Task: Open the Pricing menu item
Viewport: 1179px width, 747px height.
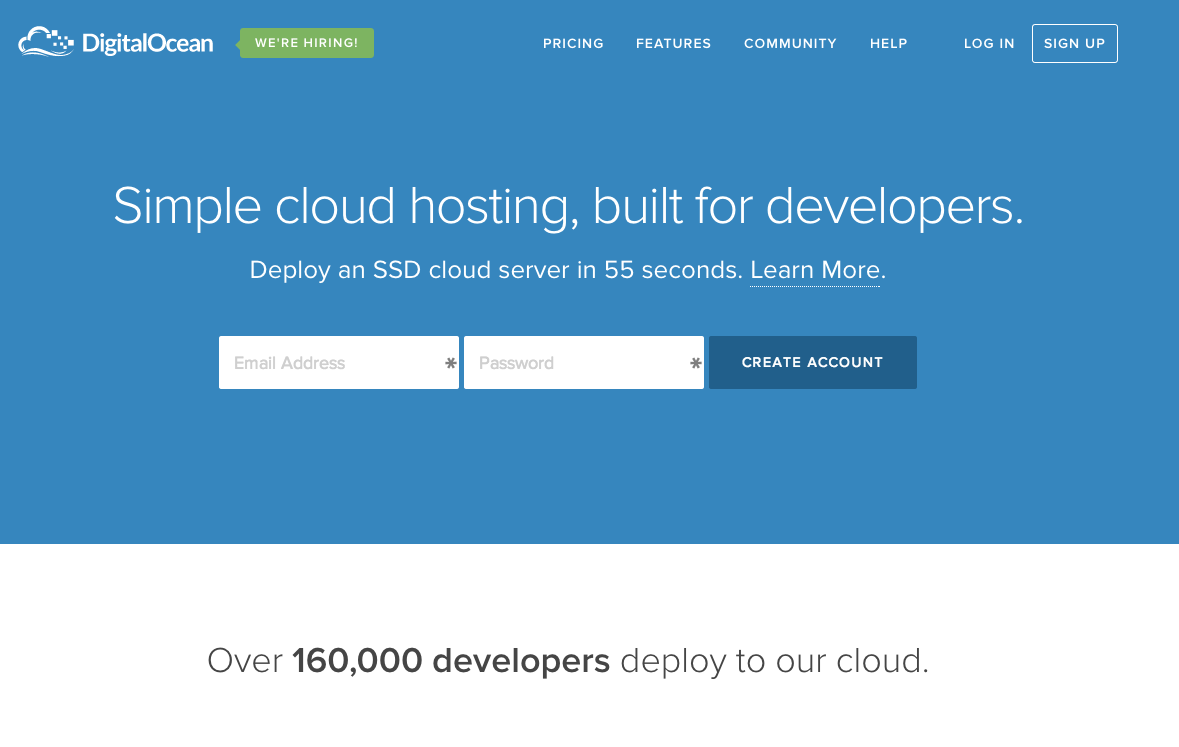Action: (573, 44)
